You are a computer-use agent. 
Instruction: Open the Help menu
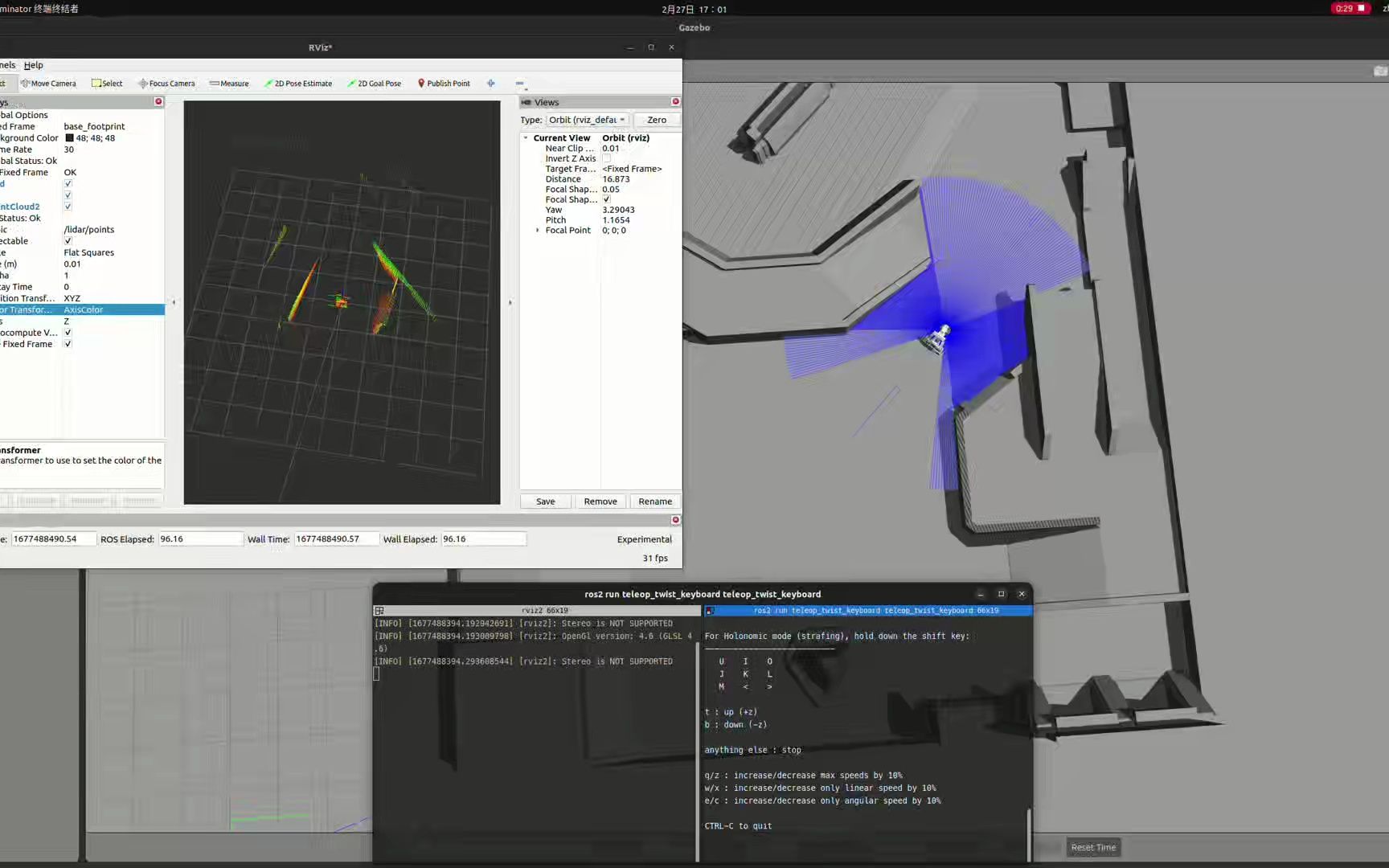(34, 65)
